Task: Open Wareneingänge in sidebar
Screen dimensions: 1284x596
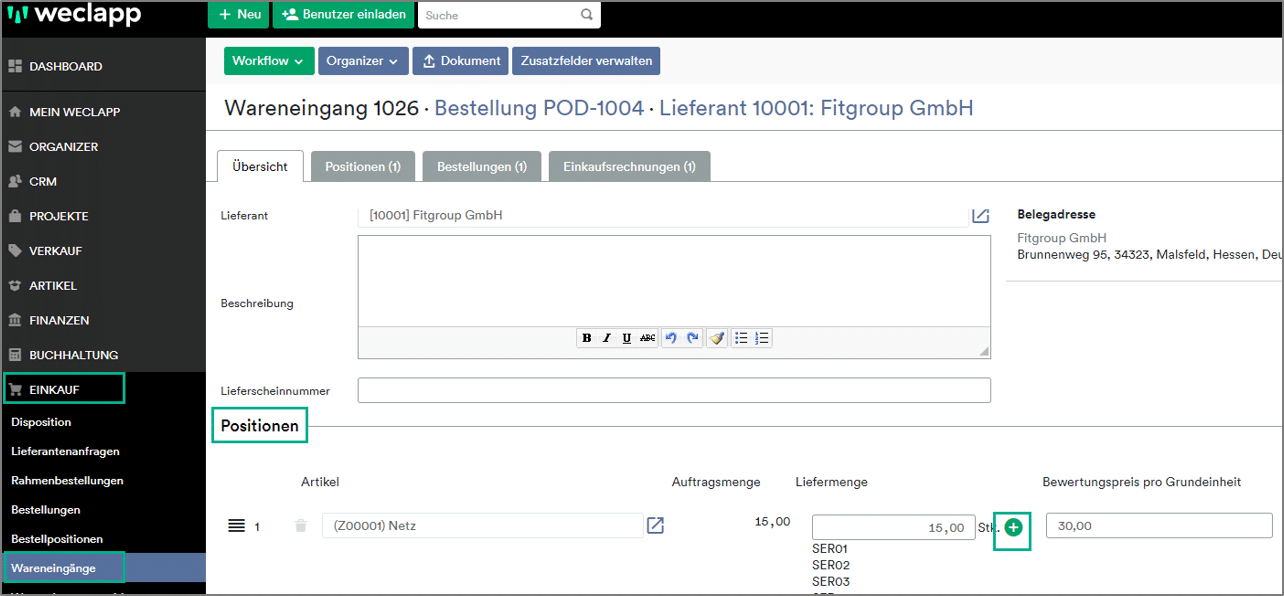Action: [x=53, y=568]
